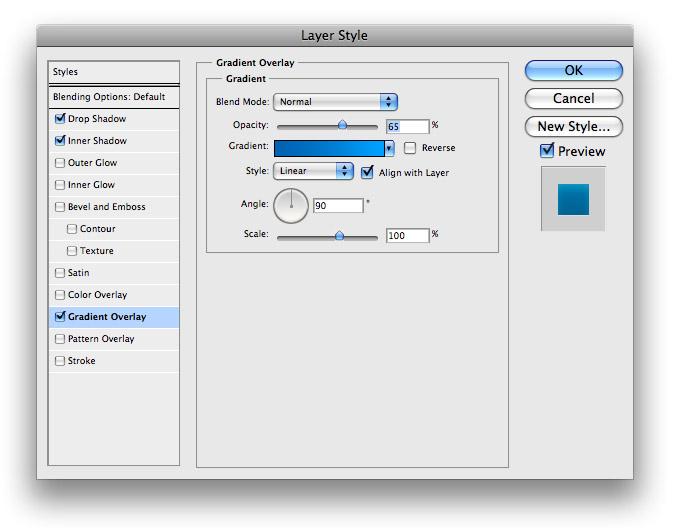Click the blue preview swatch thumbnail
Image resolution: width=674 pixels, height=531 pixels.
[573, 200]
